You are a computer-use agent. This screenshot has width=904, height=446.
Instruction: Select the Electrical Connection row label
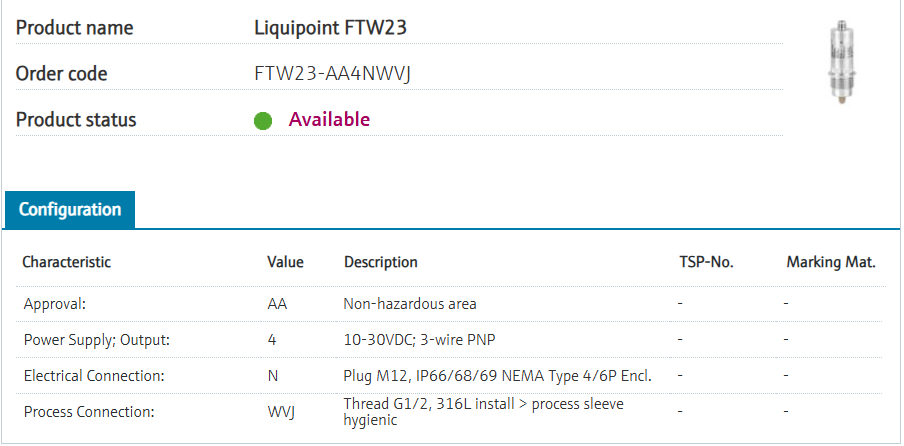point(94,376)
